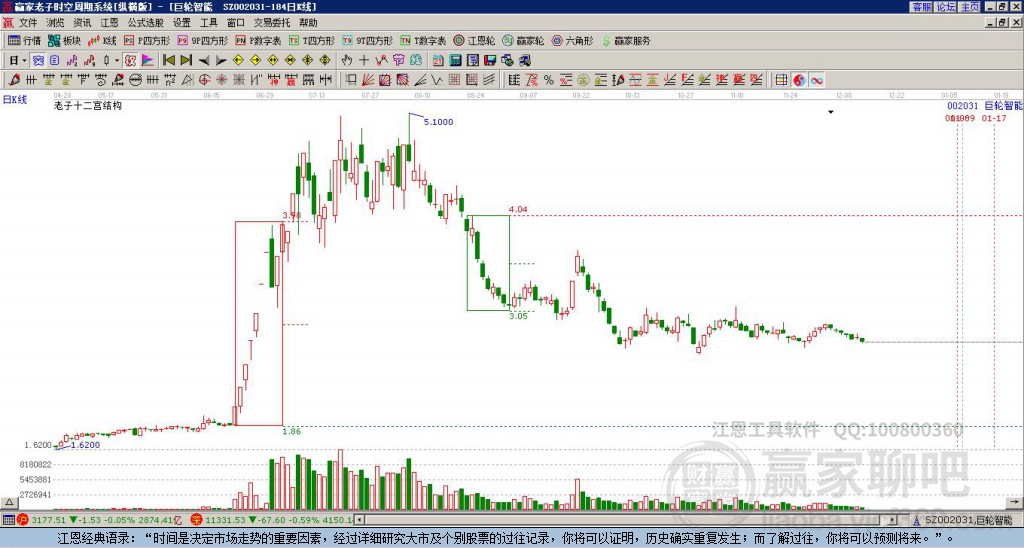1024x548 pixels.
Task: Open the 文件 menu
Action: (x=28, y=23)
